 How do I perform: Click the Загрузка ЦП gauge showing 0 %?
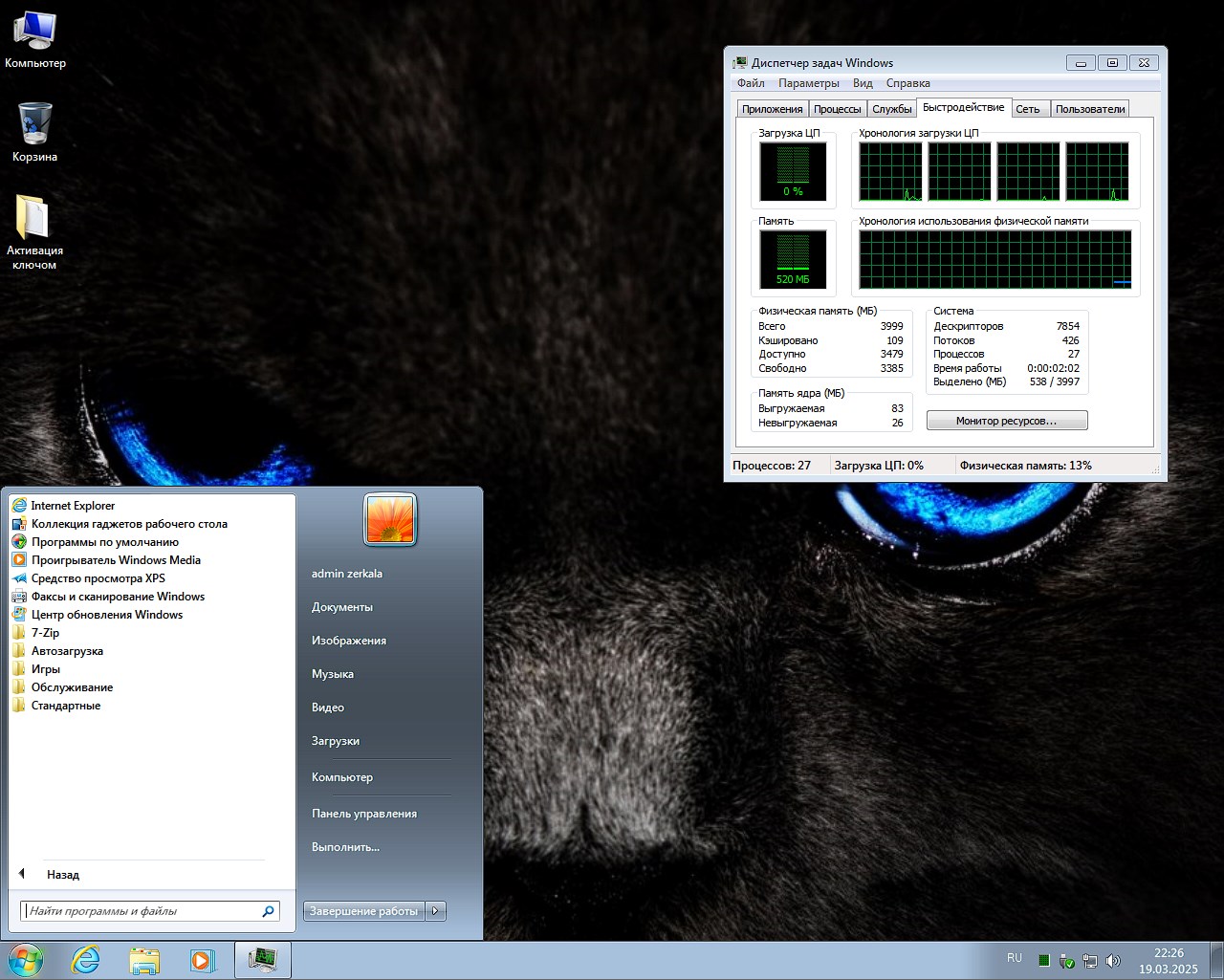click(x=793, y=172)
